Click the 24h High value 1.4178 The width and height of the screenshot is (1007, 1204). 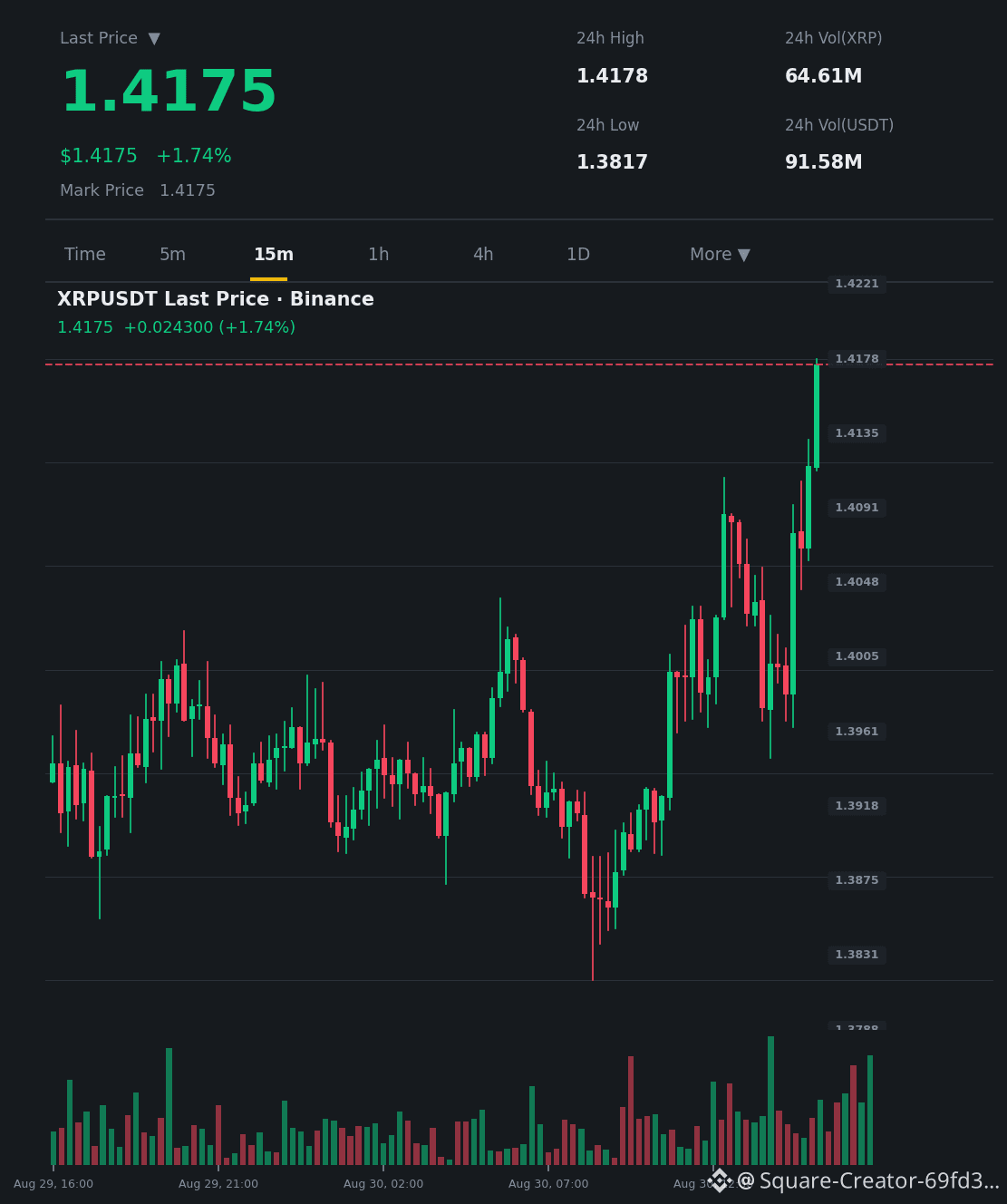[x=613, y=76]
